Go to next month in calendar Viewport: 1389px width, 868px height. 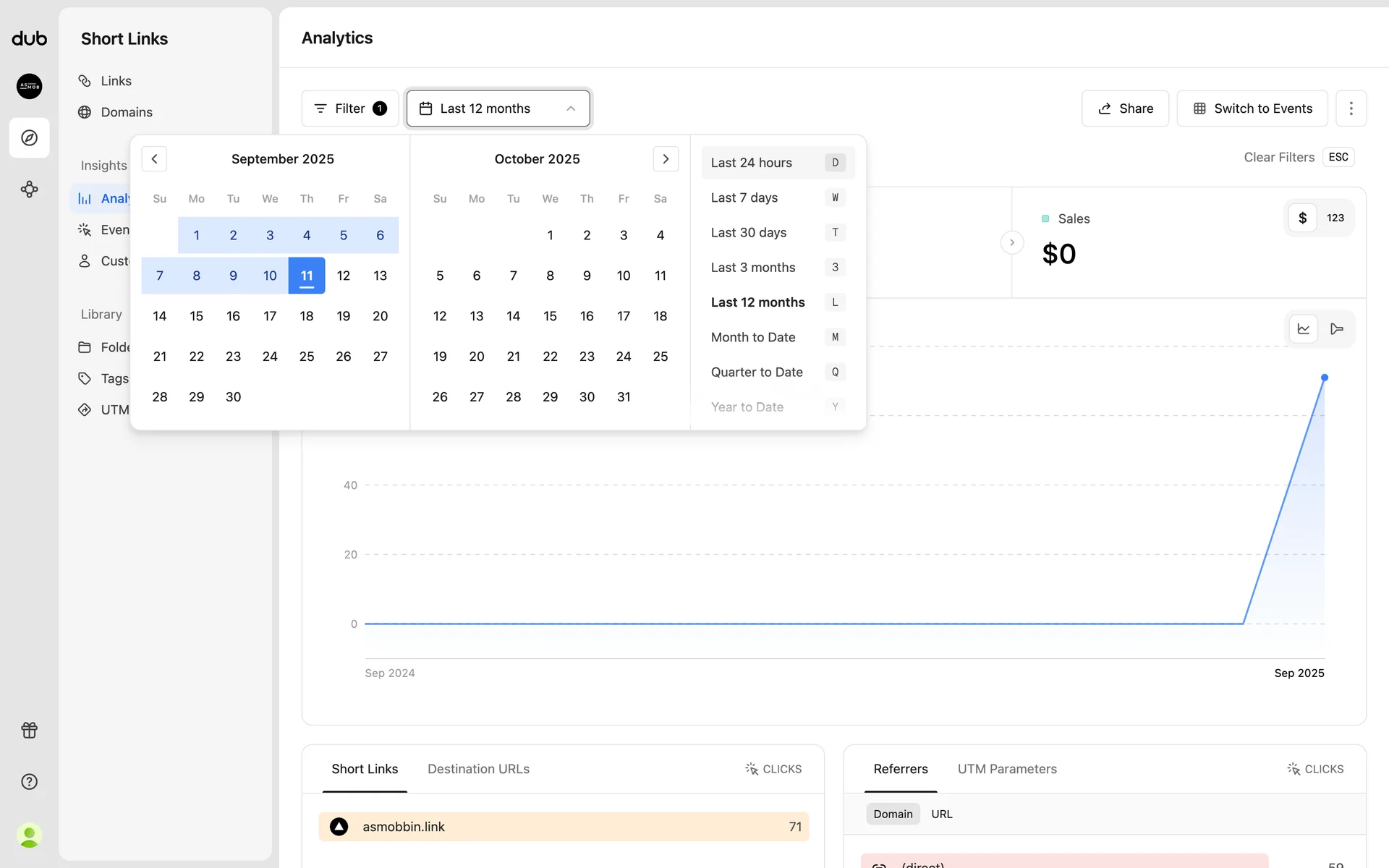pos(666,159)
